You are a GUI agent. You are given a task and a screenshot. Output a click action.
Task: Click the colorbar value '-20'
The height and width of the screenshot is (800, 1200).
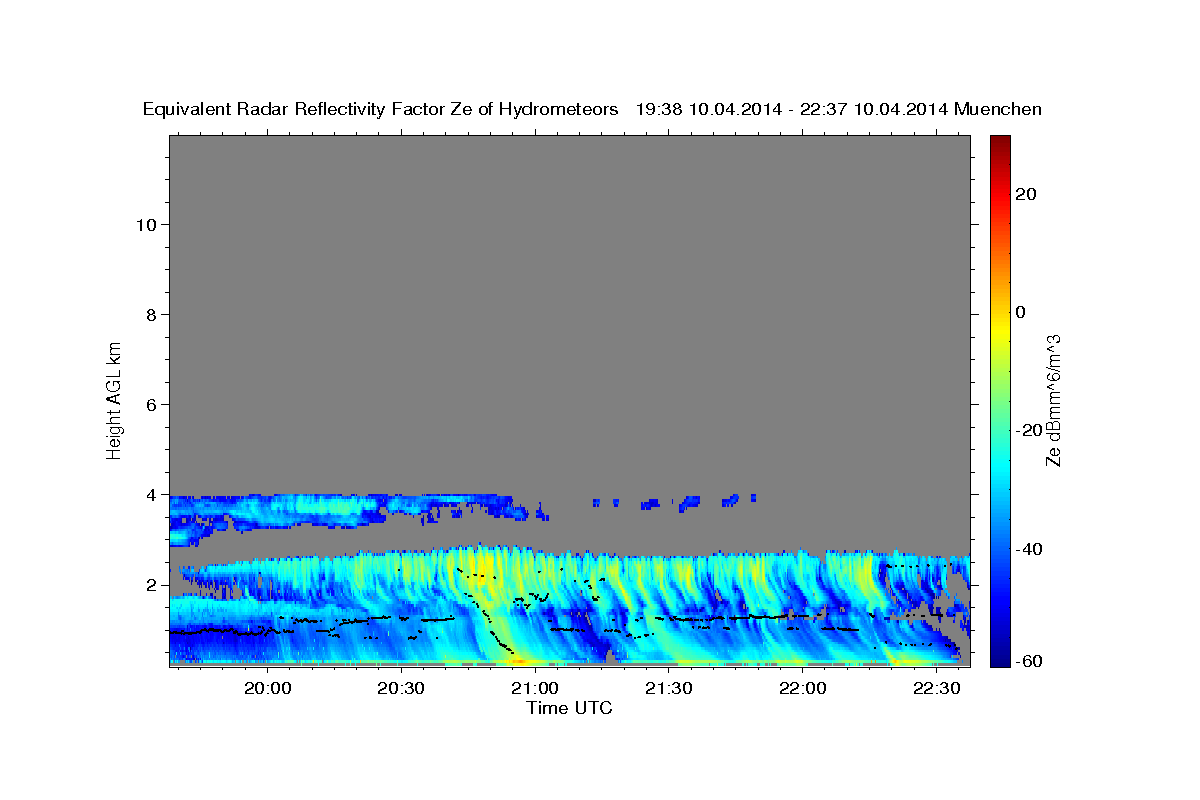pyautogui.click(x=1027, y=430)
